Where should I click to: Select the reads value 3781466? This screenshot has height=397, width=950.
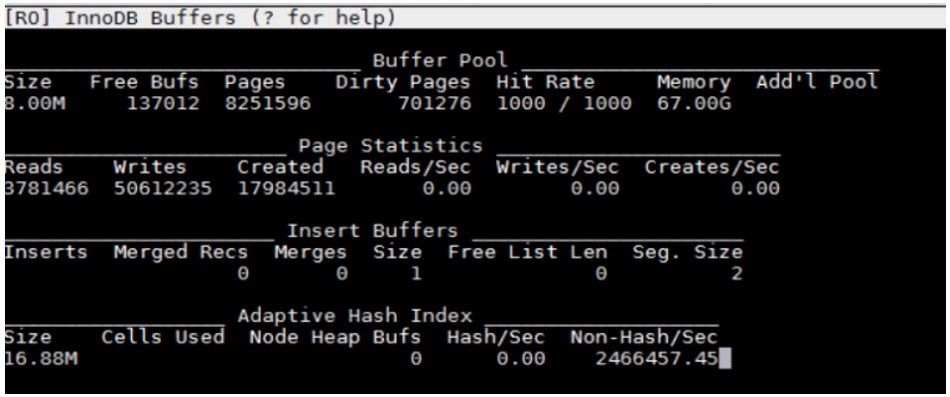pos(47,189)
